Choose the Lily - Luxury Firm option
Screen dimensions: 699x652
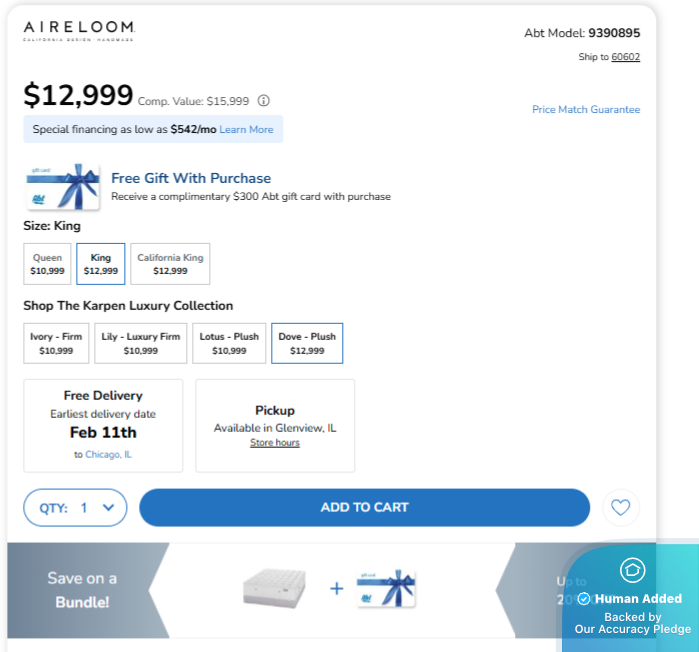[140, 343]
